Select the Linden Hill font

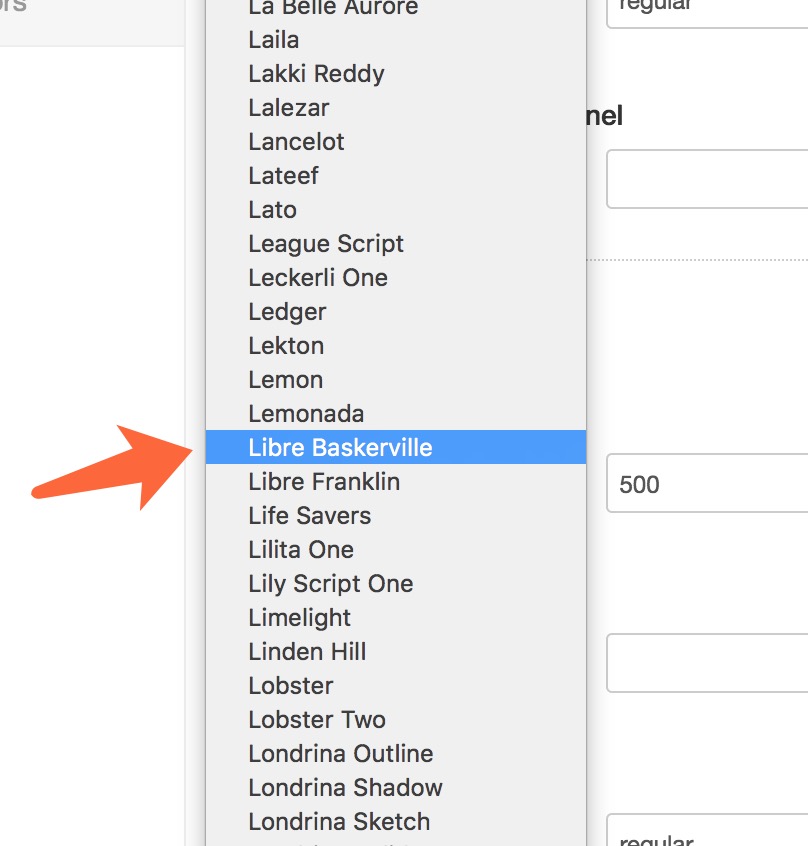[x=307, y=651]
